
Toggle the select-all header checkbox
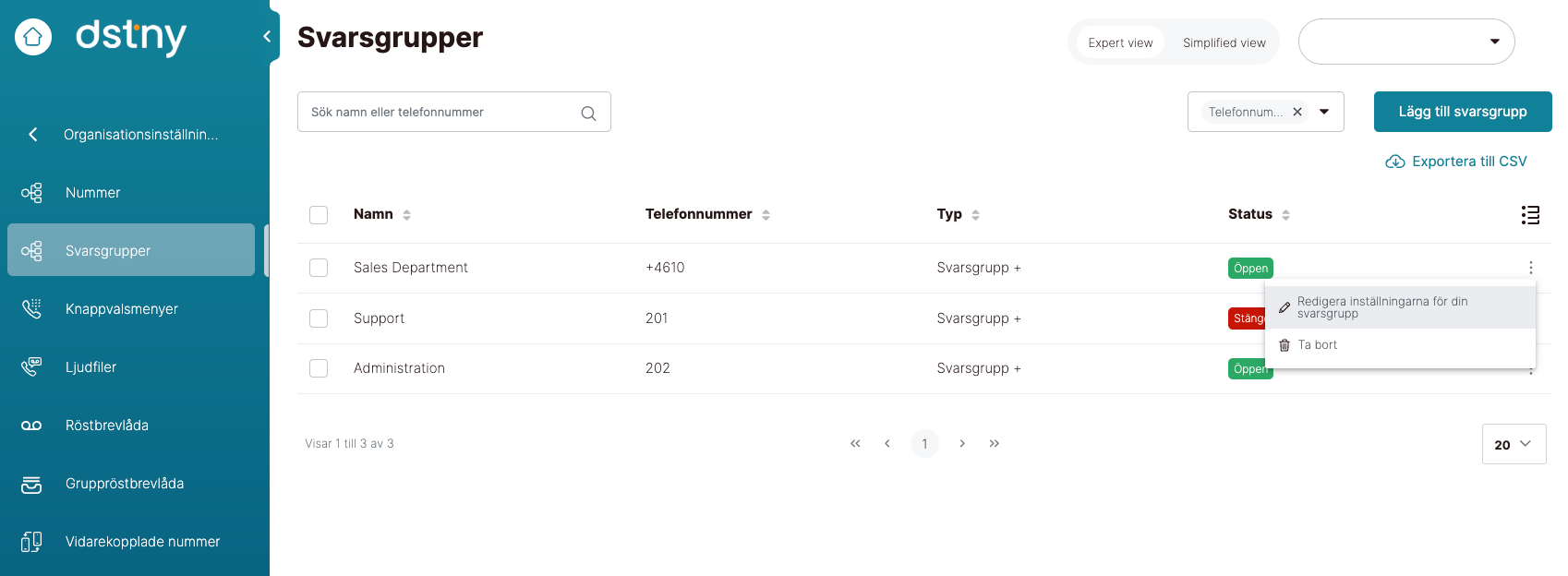(x=319, y=215)
